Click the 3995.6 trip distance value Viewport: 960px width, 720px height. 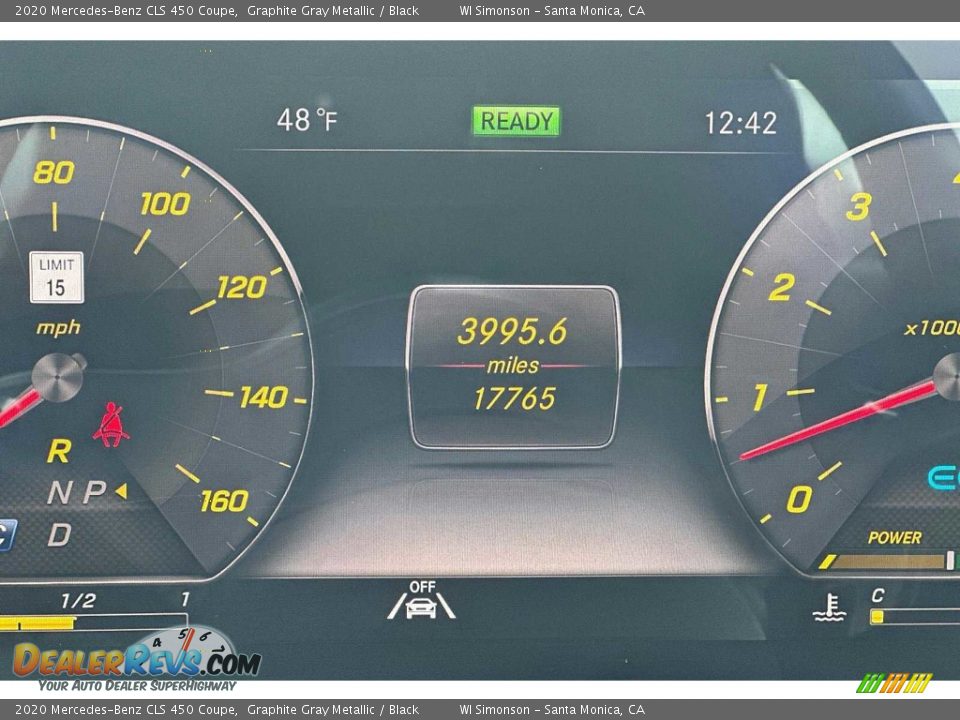click(x=512, y=331)
